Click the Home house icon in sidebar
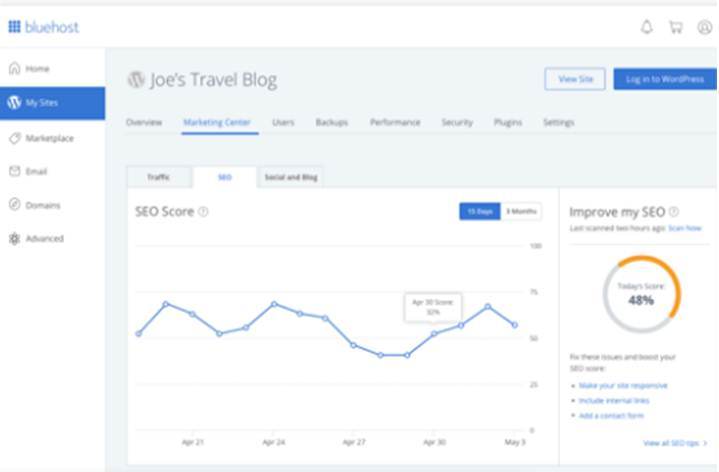This screenshot has width=719, height=472. click(15, 68)
